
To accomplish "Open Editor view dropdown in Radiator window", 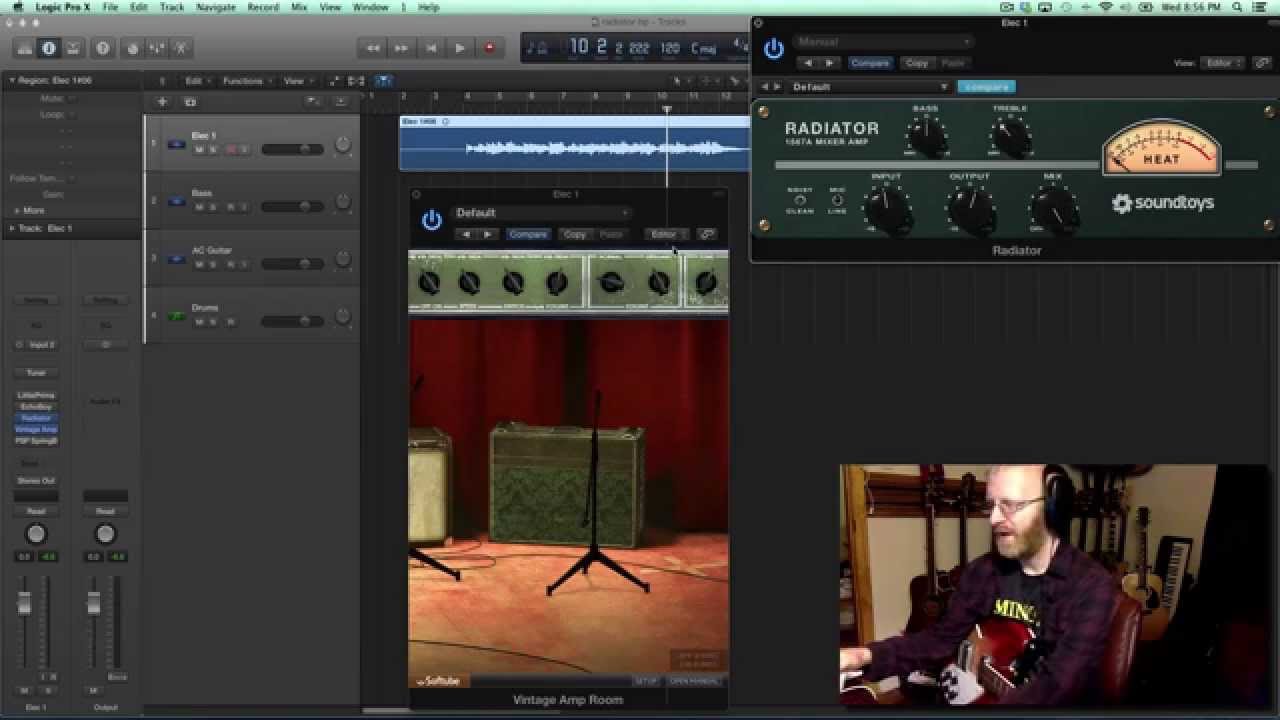I will (1222, 63).
